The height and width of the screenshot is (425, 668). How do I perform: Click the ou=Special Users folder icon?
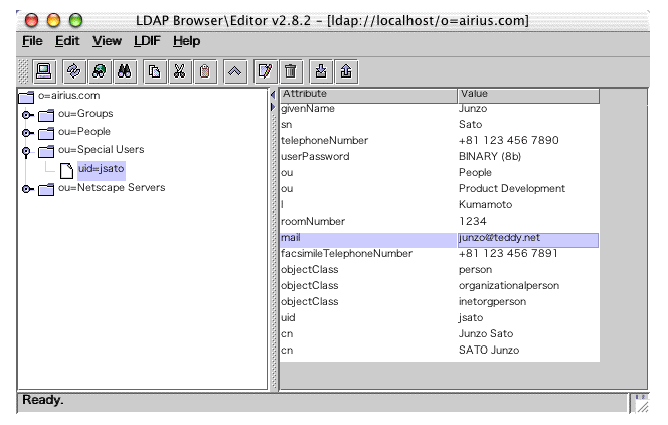click(x=46, y=151)
